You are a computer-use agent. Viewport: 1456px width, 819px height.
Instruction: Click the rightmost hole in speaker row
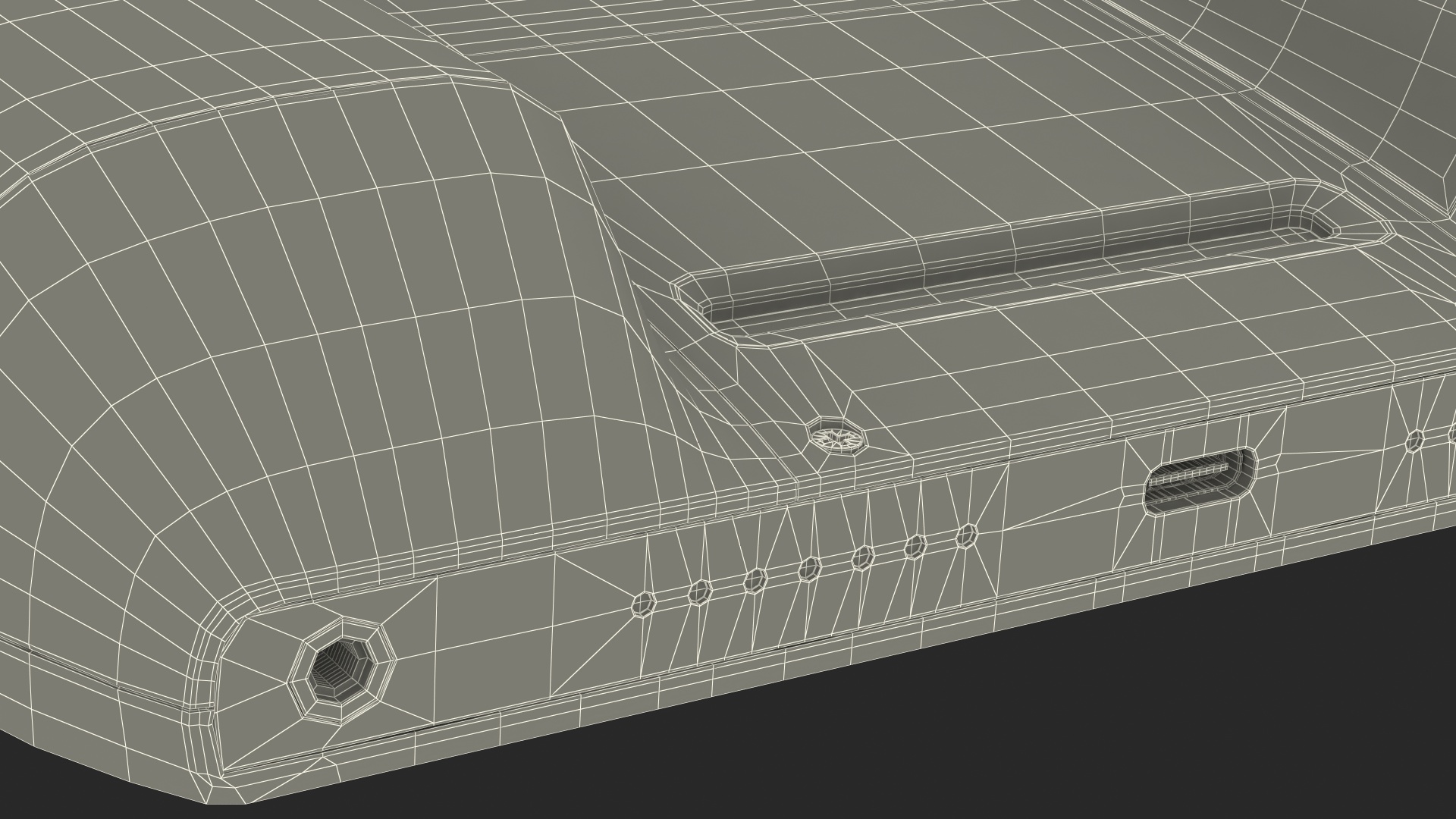[x=966, y=536]
